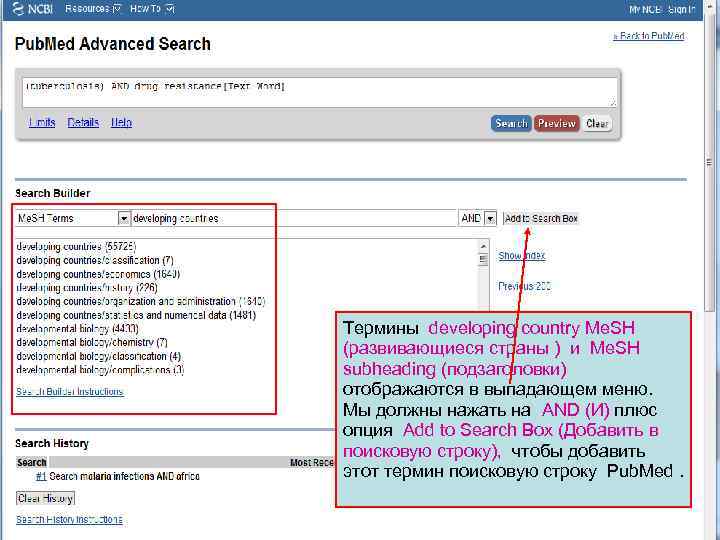Open the Limits link
The width and height of the screenshot is (720, 540).
pyautogui.click(x=42, y=123)
